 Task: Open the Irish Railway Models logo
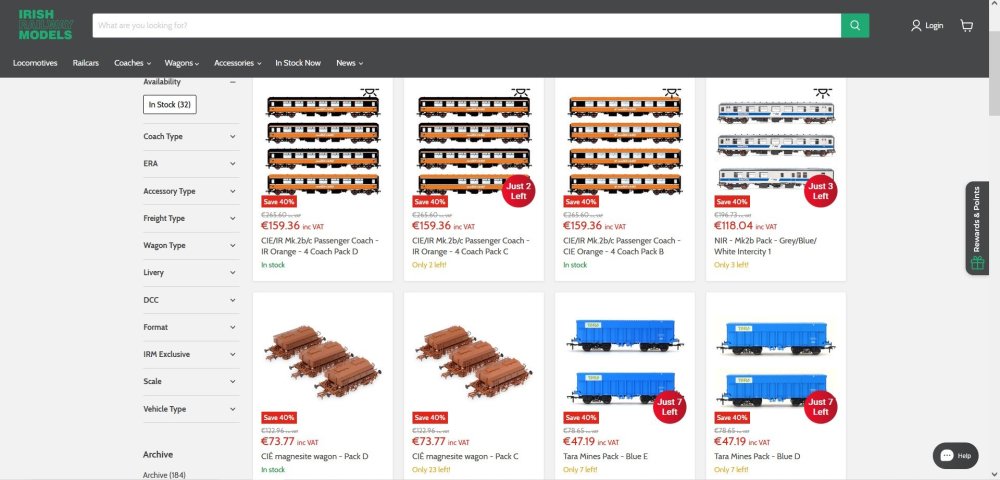tap(46, 25)
